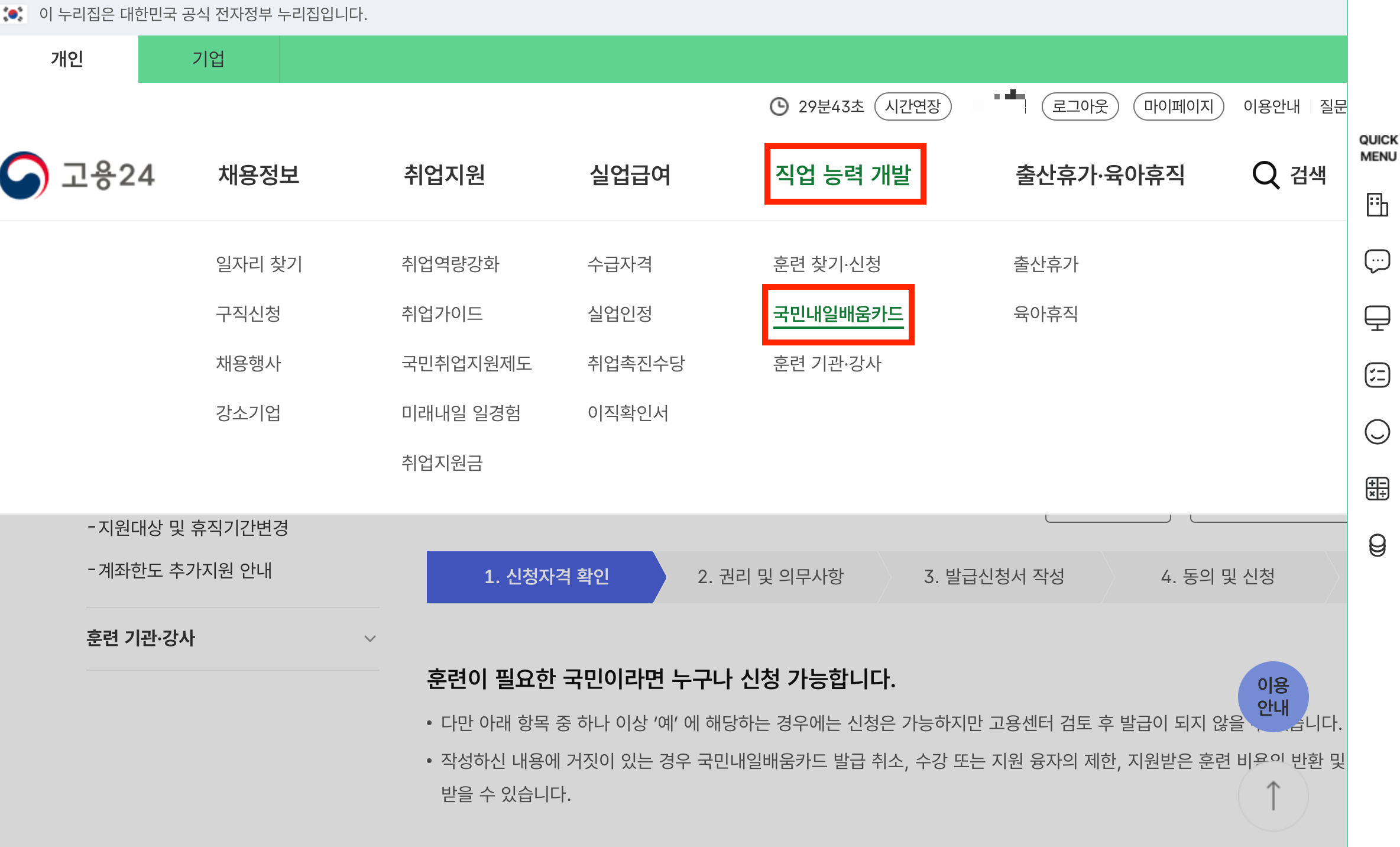
Task: Open 마이페이지 link
Action: point(1178,106)
